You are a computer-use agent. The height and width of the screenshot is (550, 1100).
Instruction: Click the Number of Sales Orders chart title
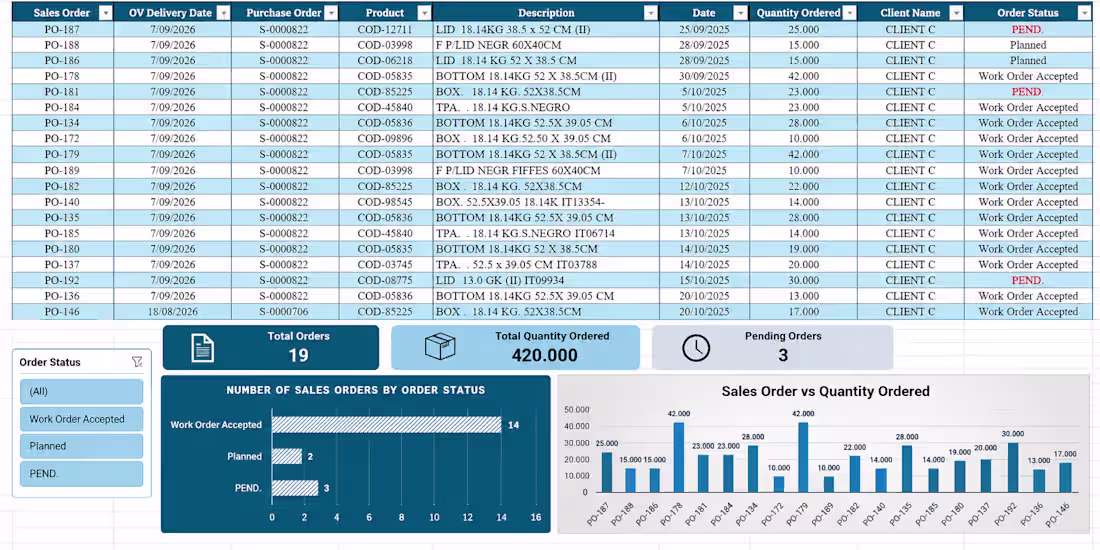coord(356,390)
